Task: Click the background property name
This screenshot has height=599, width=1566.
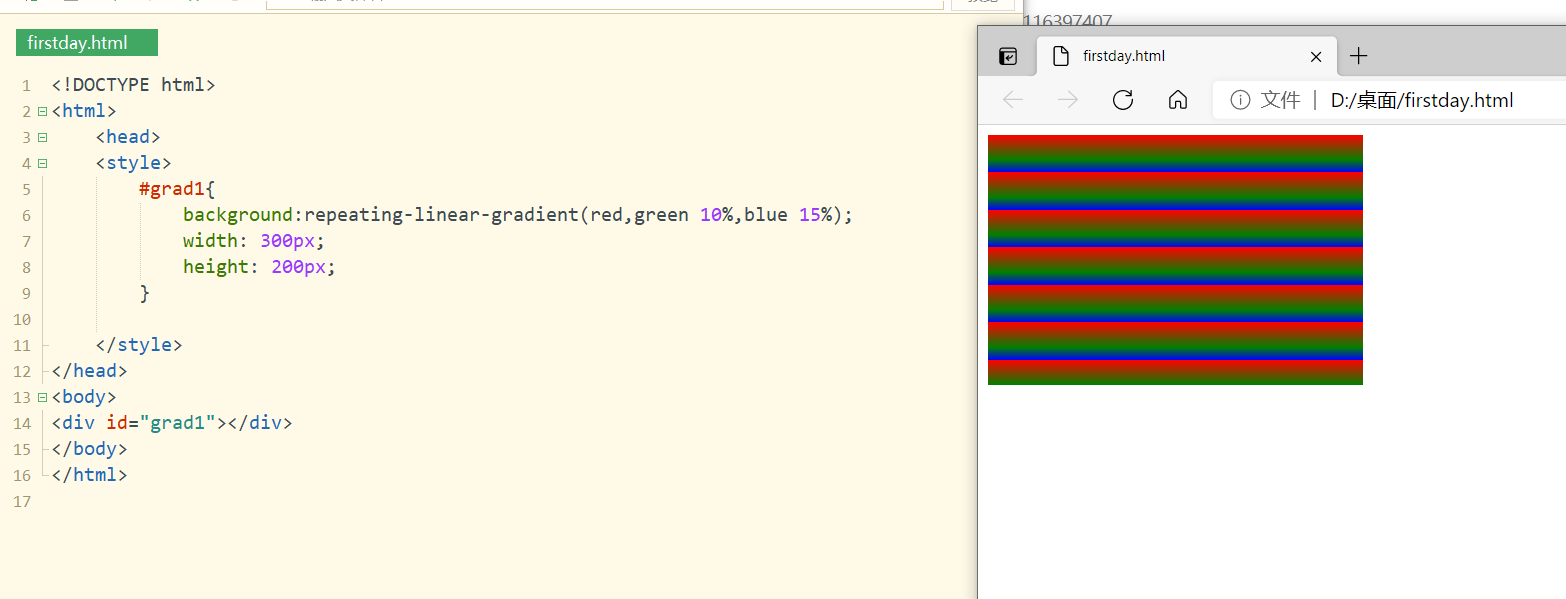Action: click(x=238, y=215)
